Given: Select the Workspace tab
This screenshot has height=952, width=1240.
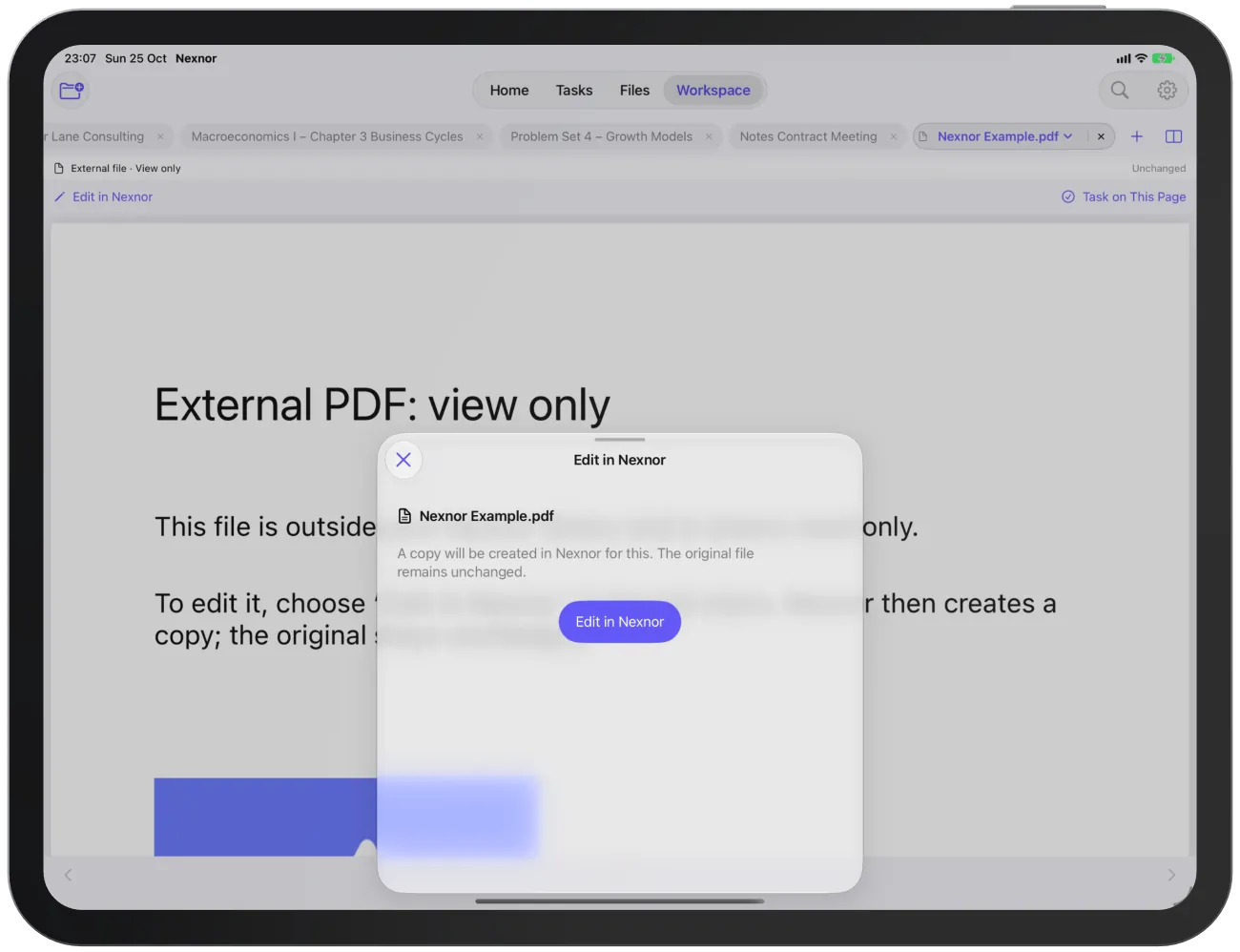Looking at the screenshot, I should point(713,91).
